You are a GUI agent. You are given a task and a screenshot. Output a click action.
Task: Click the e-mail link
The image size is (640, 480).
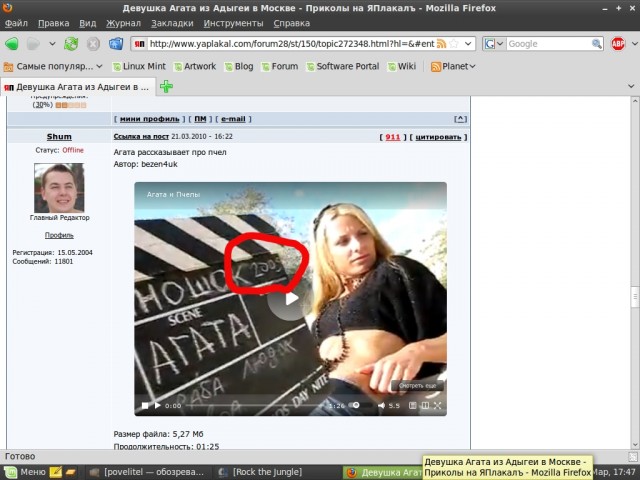click(233, 119)
